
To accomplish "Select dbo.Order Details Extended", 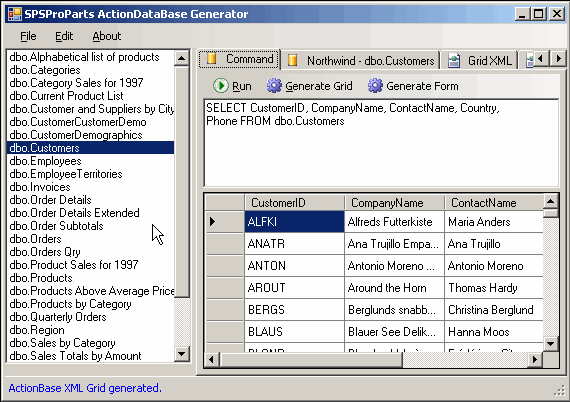I will point(90,213).
